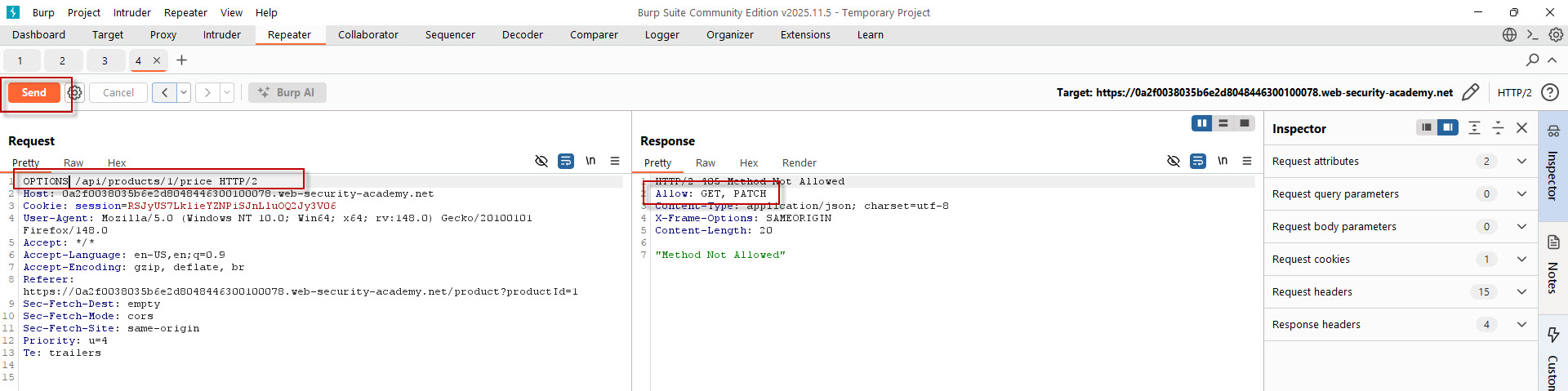1568x391 pixels.
Task: Switch response view to Render
Action: coord(800,163)
